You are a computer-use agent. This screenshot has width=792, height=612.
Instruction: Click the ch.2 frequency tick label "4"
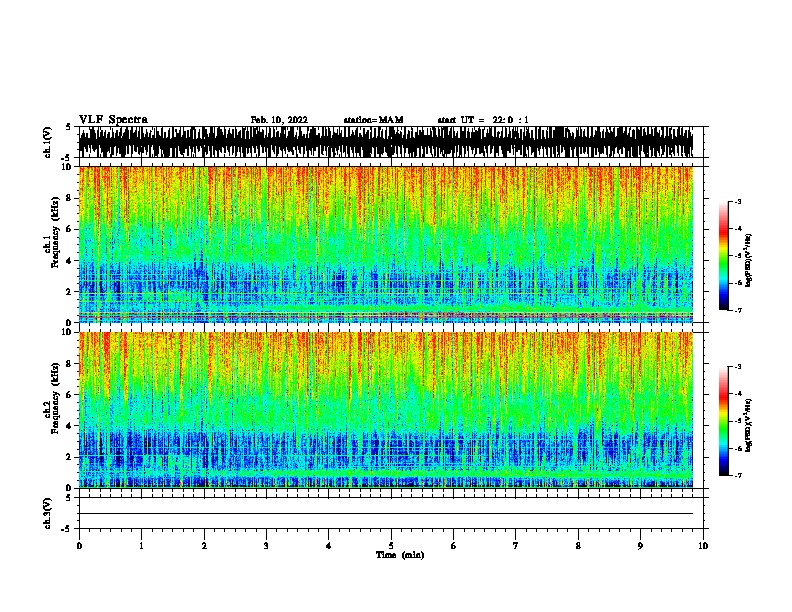click(69, 426)
